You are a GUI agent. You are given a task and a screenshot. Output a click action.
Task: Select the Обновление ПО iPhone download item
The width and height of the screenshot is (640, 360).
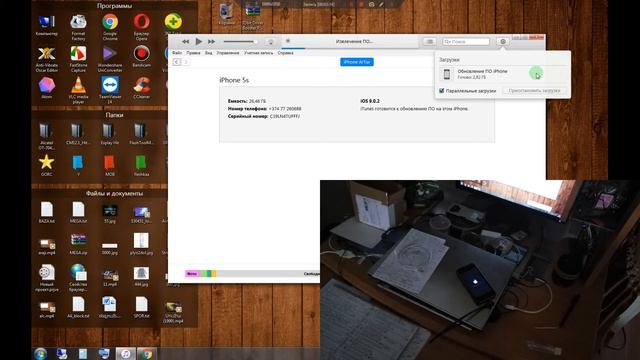tap(503, 74)
